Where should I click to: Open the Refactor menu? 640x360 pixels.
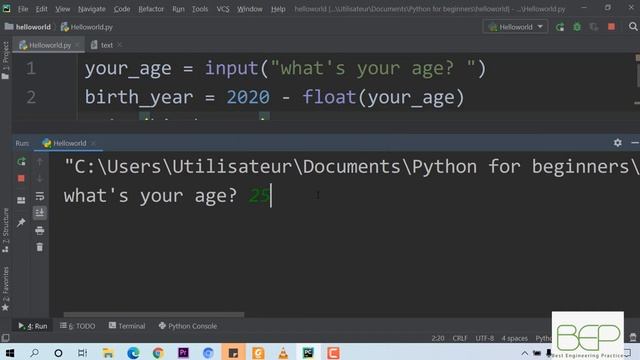point(151,9)
